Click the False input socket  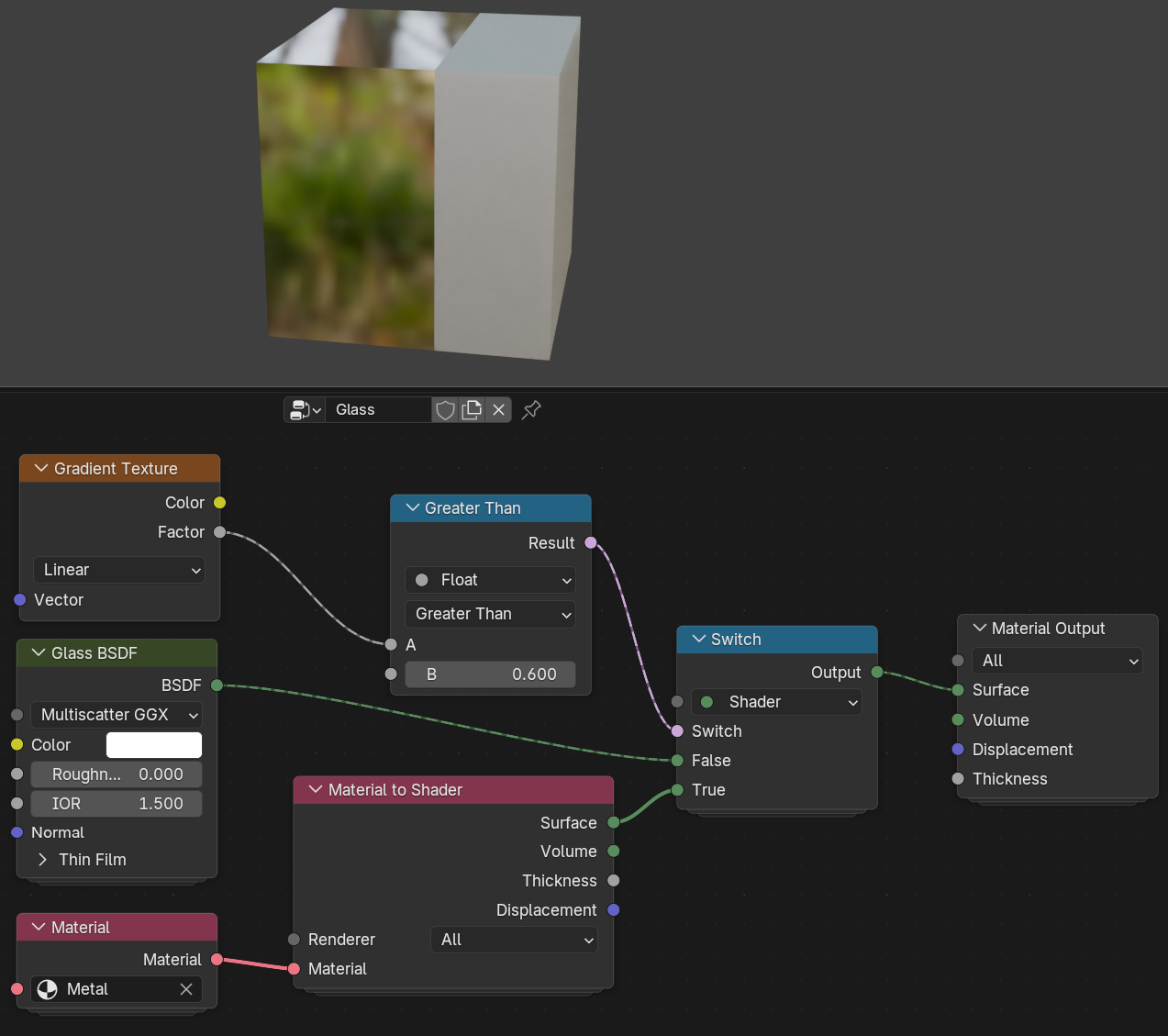coord(677,760)
